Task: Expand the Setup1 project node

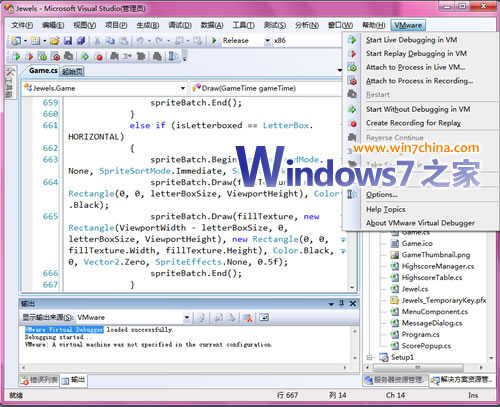Action: tap(369, 357)
